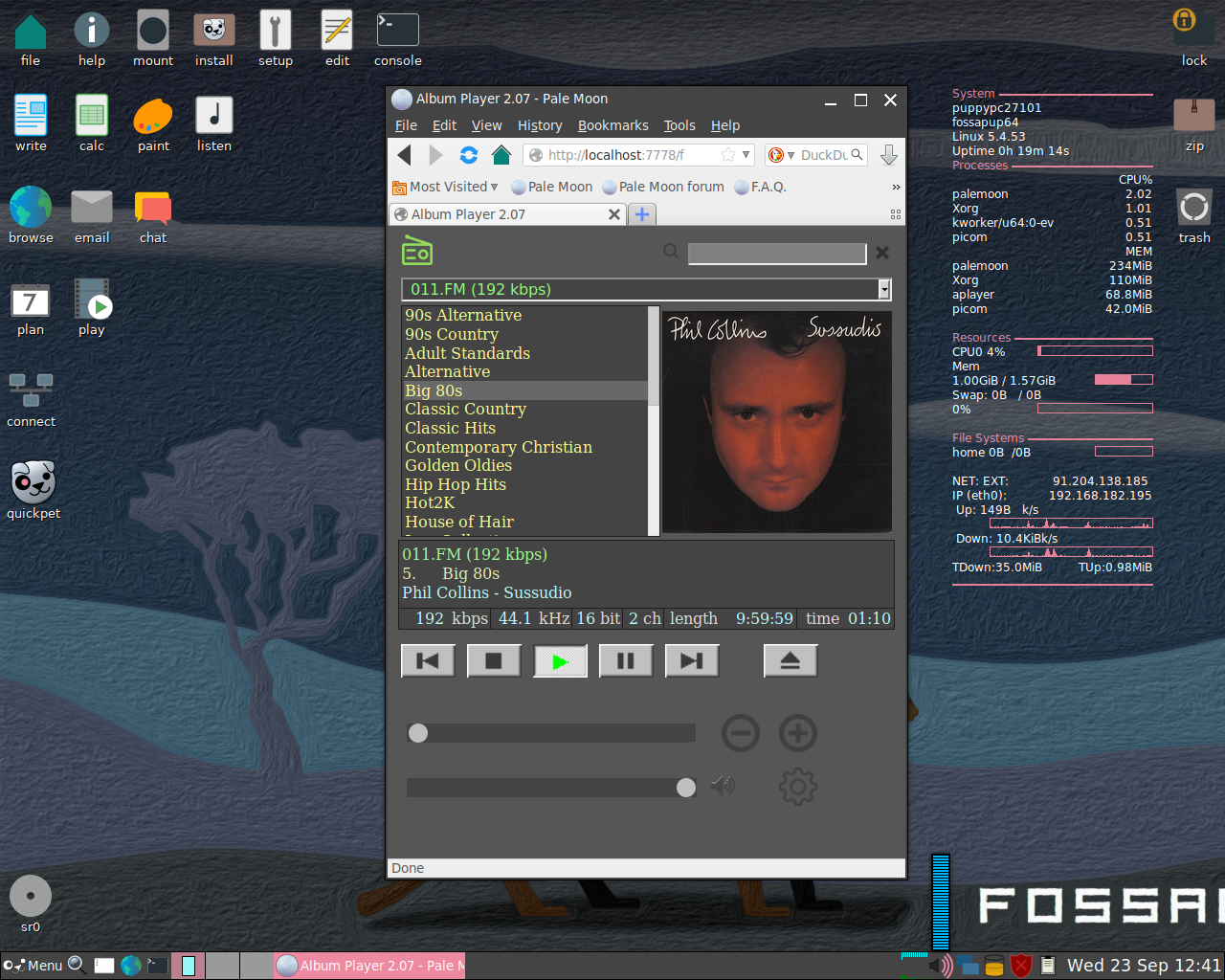This screenshot has height=980, width=1225.
Task: Open the quickpet desktop icon
Action: (x=33, y=489)
